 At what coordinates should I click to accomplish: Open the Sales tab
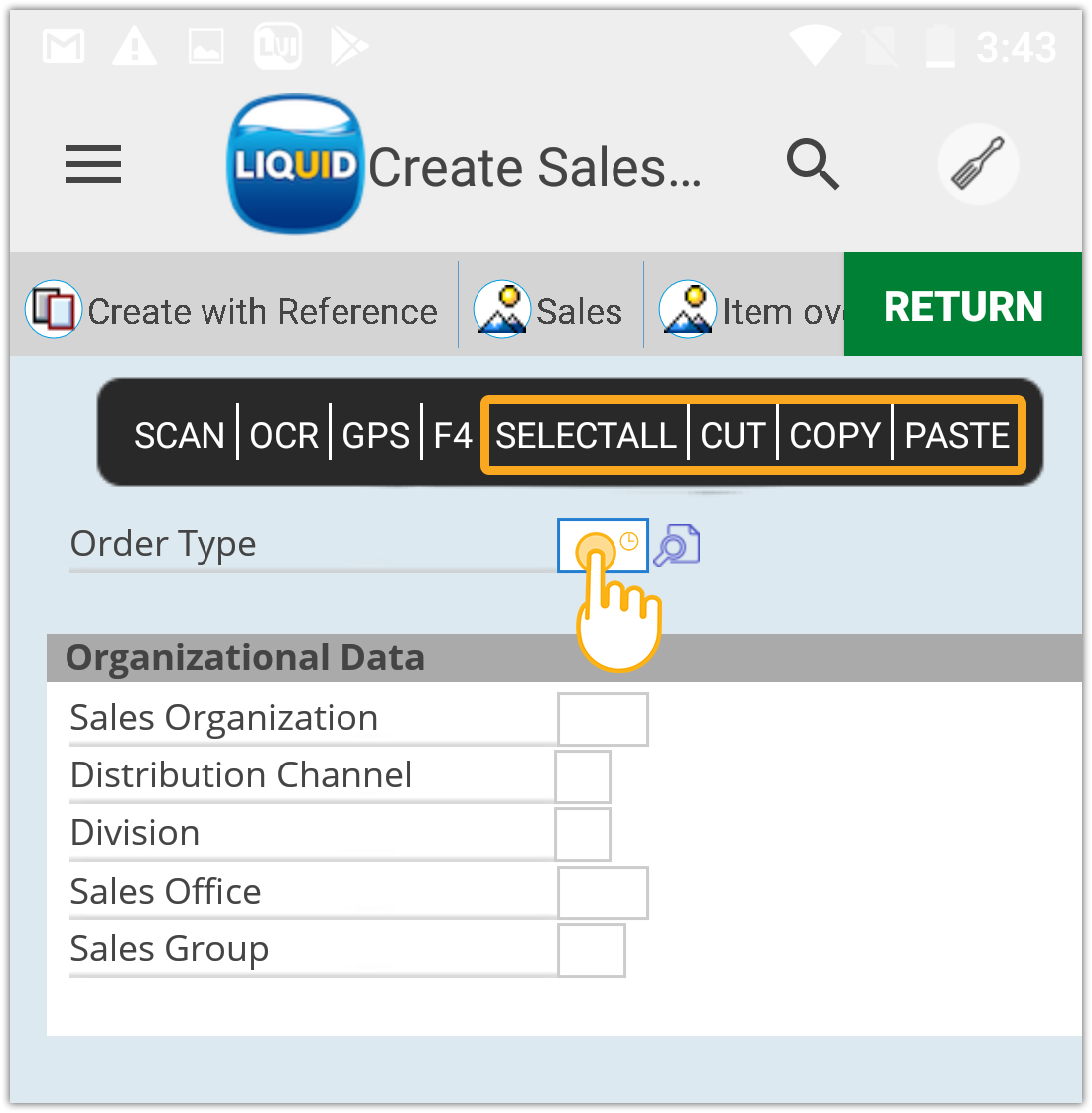[x=549, y=310]
